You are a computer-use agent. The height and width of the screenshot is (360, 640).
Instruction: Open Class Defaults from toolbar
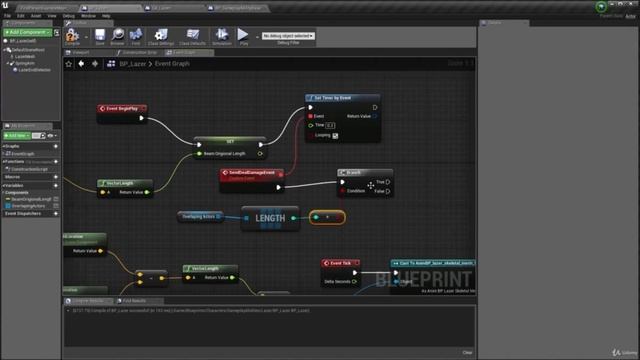click(x=193, y=36)
